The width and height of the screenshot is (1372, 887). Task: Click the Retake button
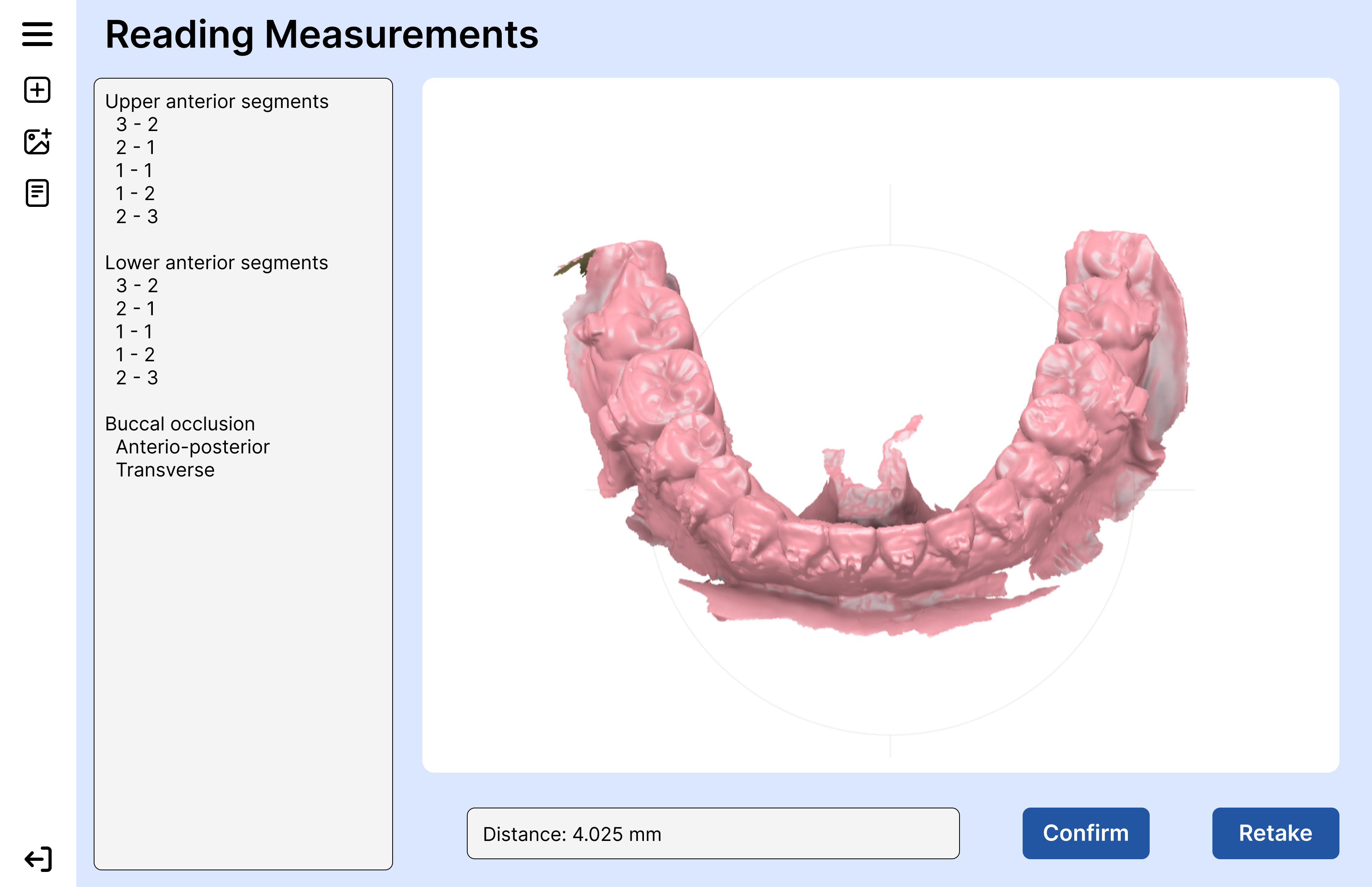click(1276, 833)
